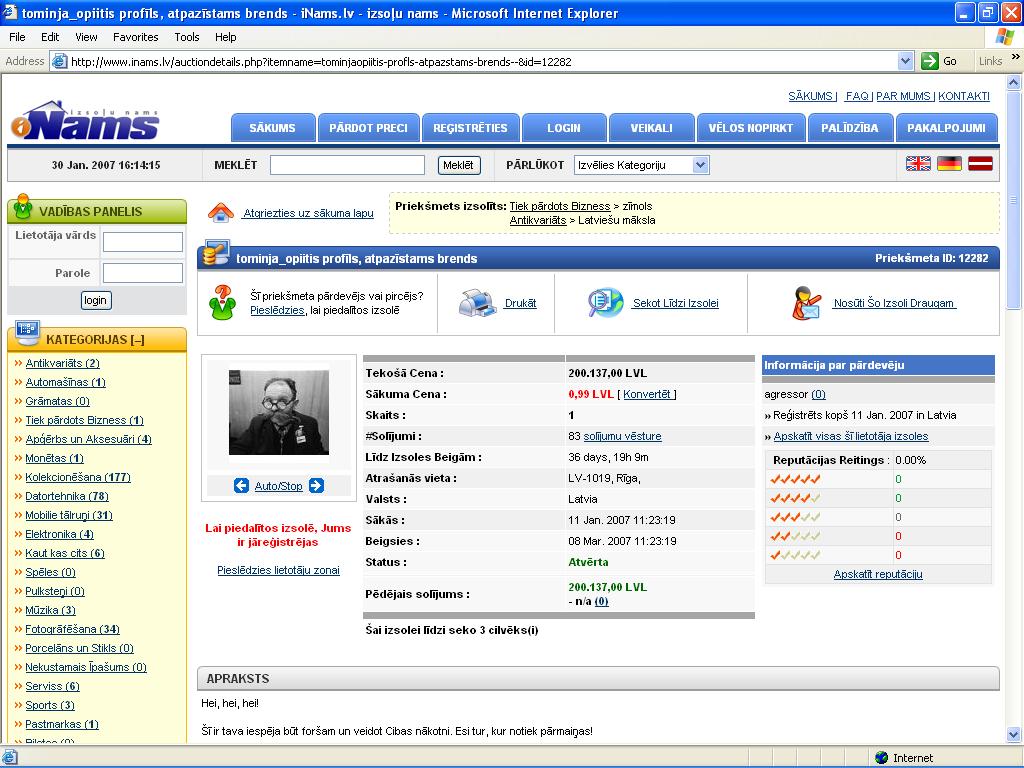The width and height of the screenshot is (1024, 768).
Task: Click the printer icon beside Drukāt
Action: pyautogui.click(x=477, y=303)
